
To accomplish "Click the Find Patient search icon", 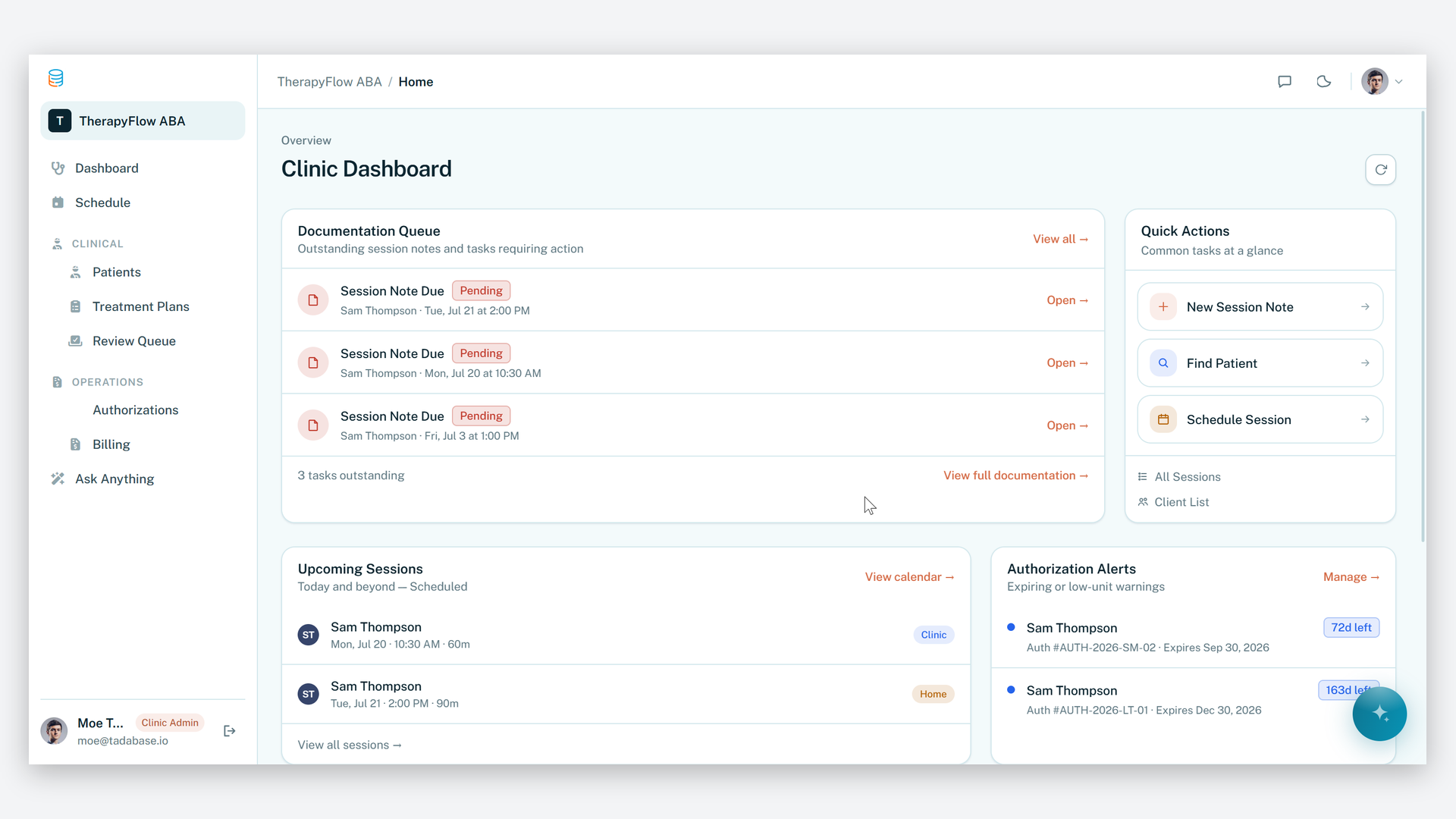I will (x=1163, y=363).
